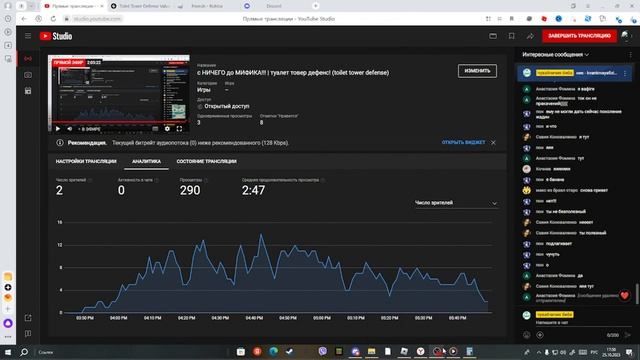Switch to НАСТРОЙКИ ТРАНСЛЯЦИИ tab
Image resolution: width=640 pixels, height=360 pixels.
tap(86, 161)
